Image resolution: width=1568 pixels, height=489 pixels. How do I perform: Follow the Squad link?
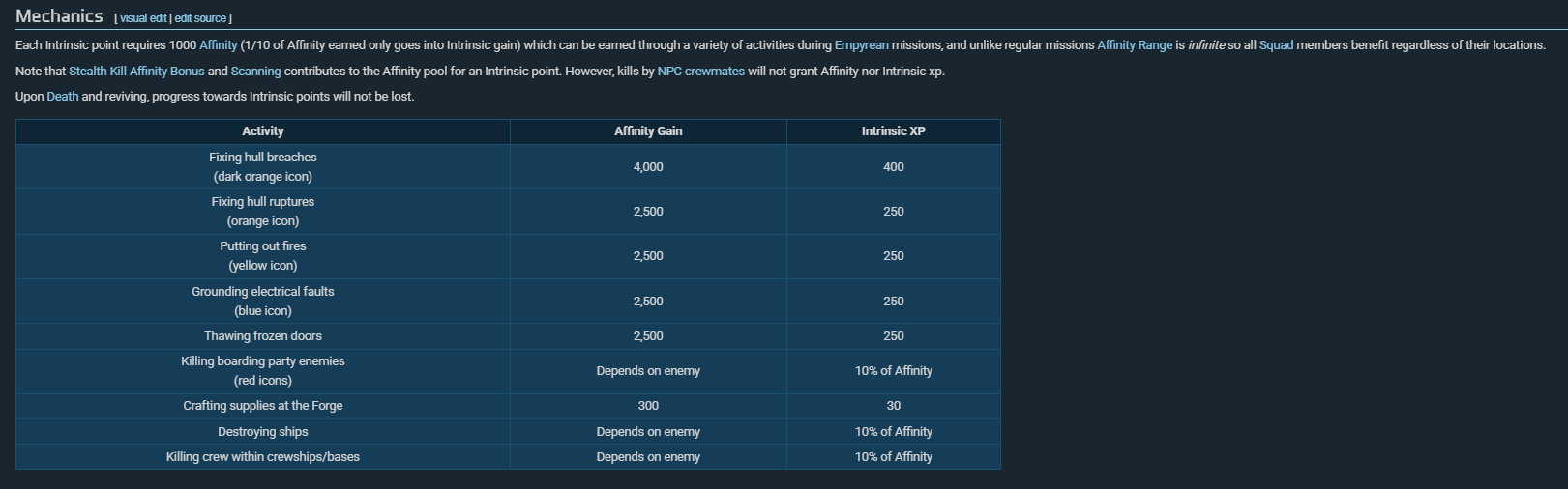[x=1276, y=45]
